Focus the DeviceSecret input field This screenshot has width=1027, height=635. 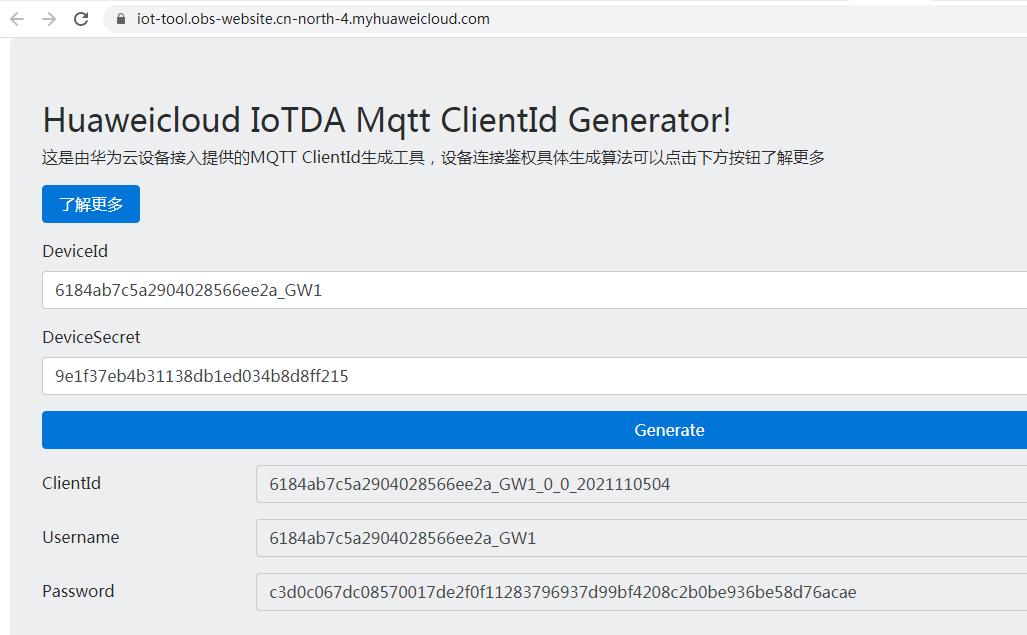click(x=534, y=376)
